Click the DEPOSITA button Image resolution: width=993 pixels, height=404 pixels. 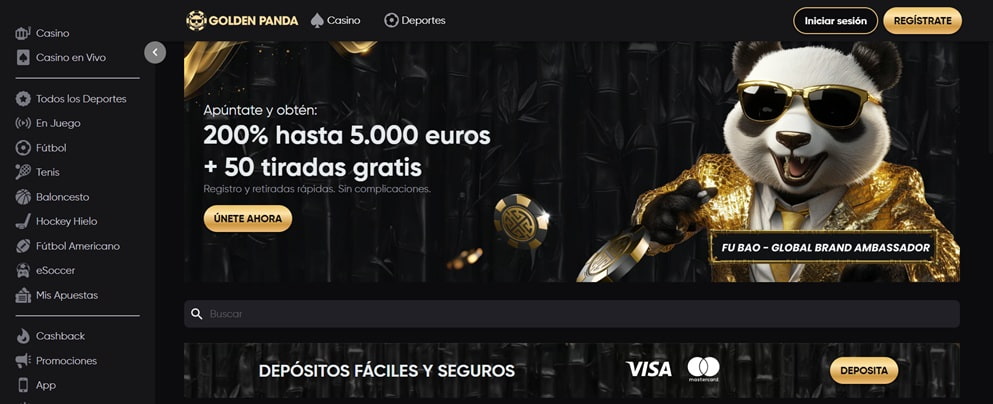coord(864,370)
